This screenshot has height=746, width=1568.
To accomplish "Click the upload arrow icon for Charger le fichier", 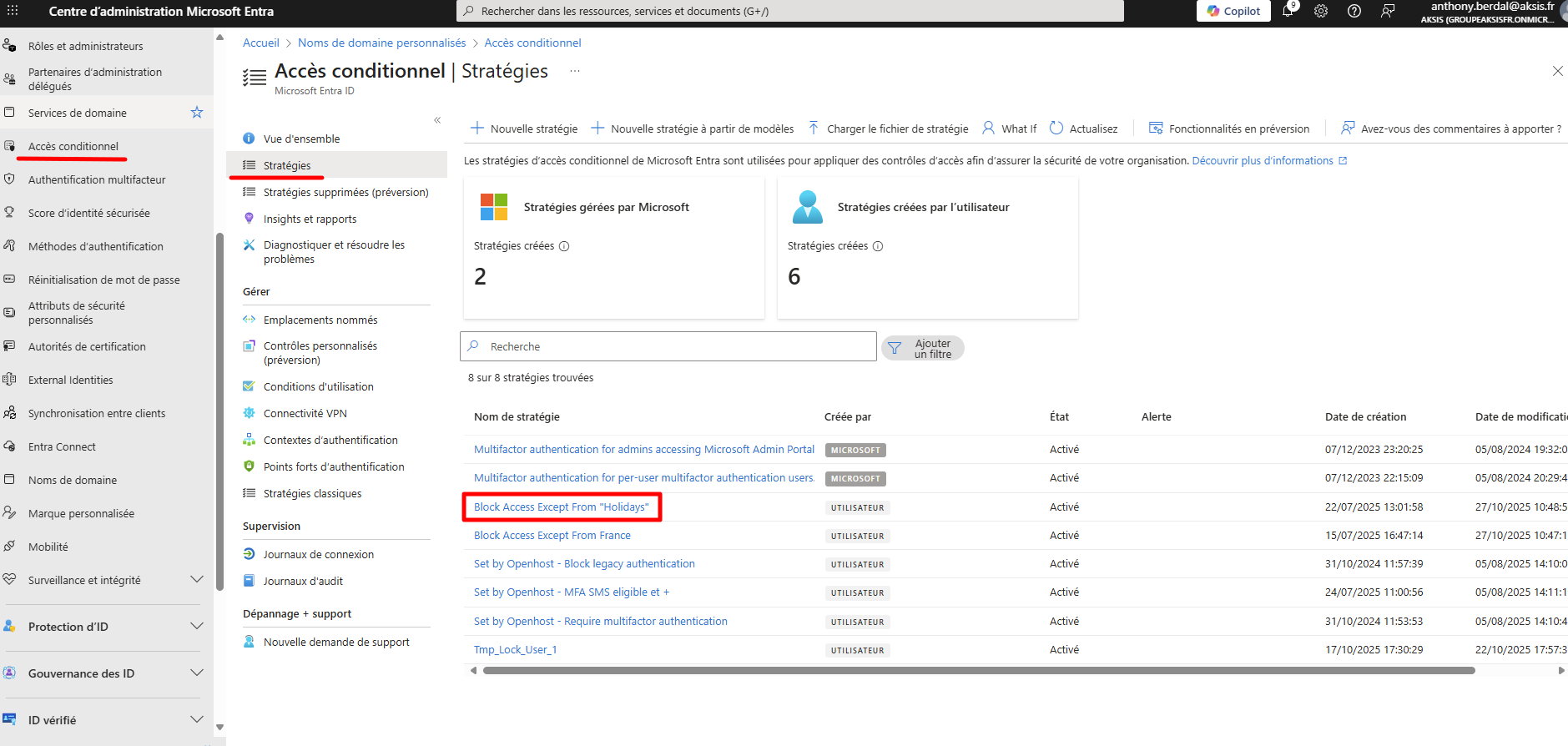I will pos(814,129).
